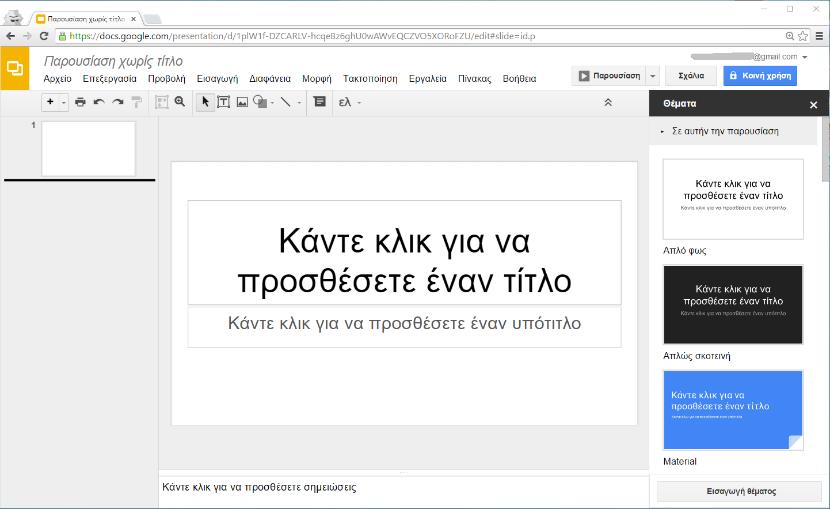
Task: Click the print icon in toolbar
Action: point(80,102)
